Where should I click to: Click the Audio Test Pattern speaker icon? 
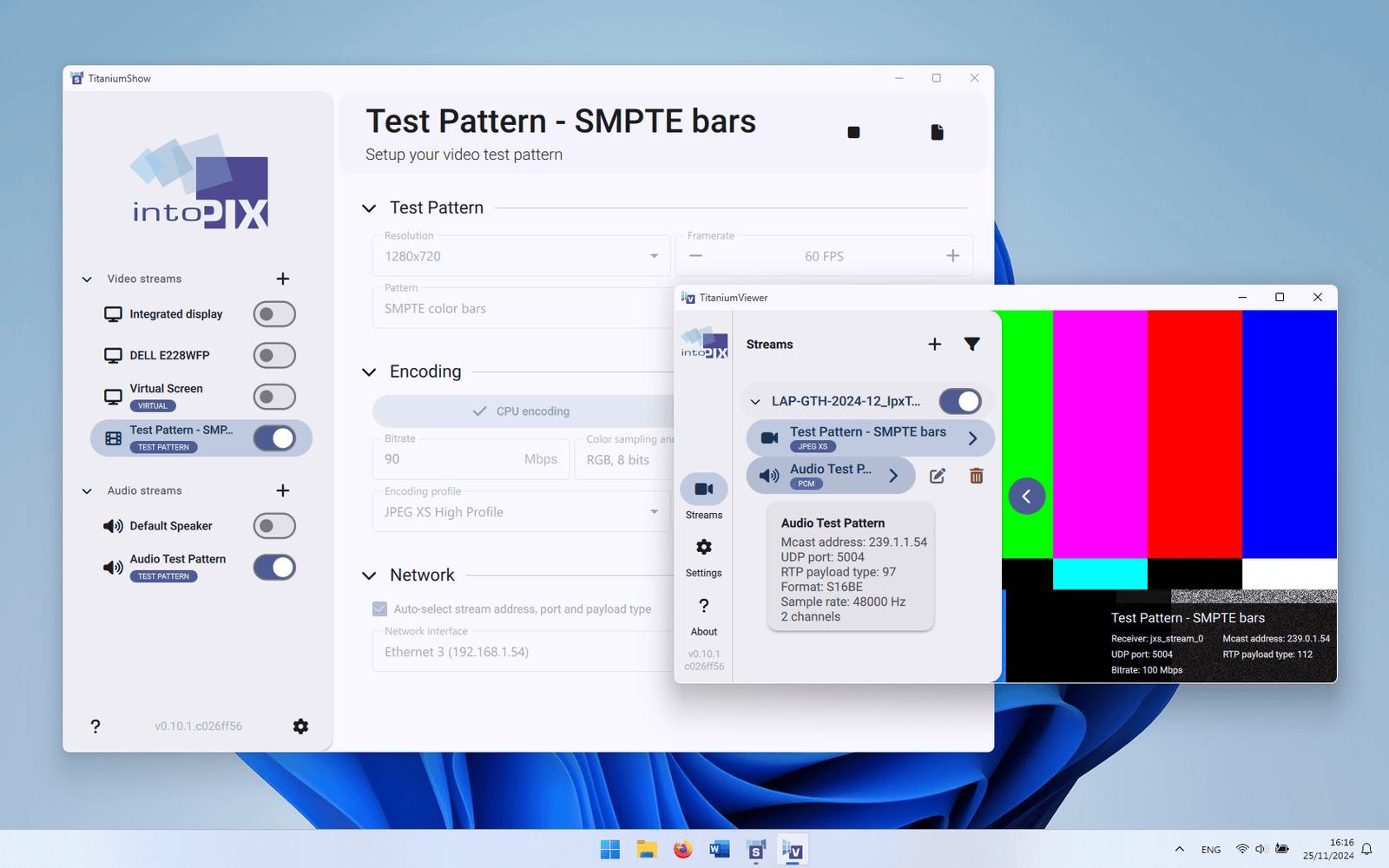click(x=113, y=568)
